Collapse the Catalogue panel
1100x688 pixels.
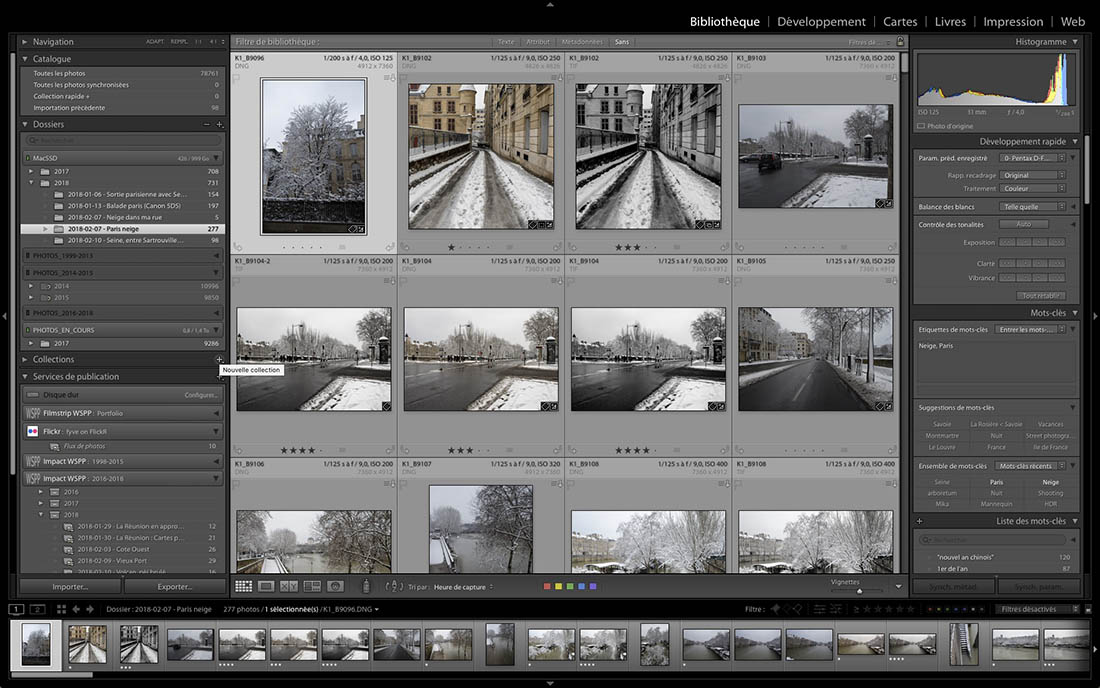(26, 59)
